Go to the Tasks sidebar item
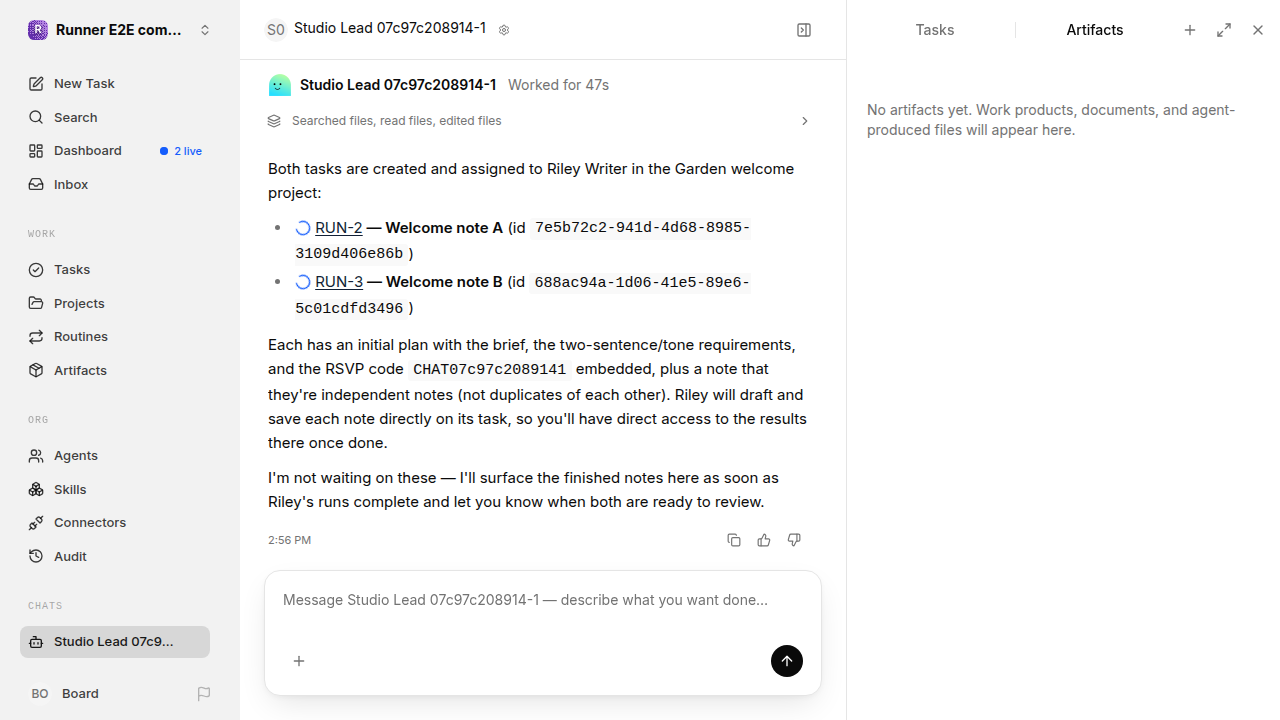The width and height of the screenshot is (1280, 720). click(x=115, y=270)
